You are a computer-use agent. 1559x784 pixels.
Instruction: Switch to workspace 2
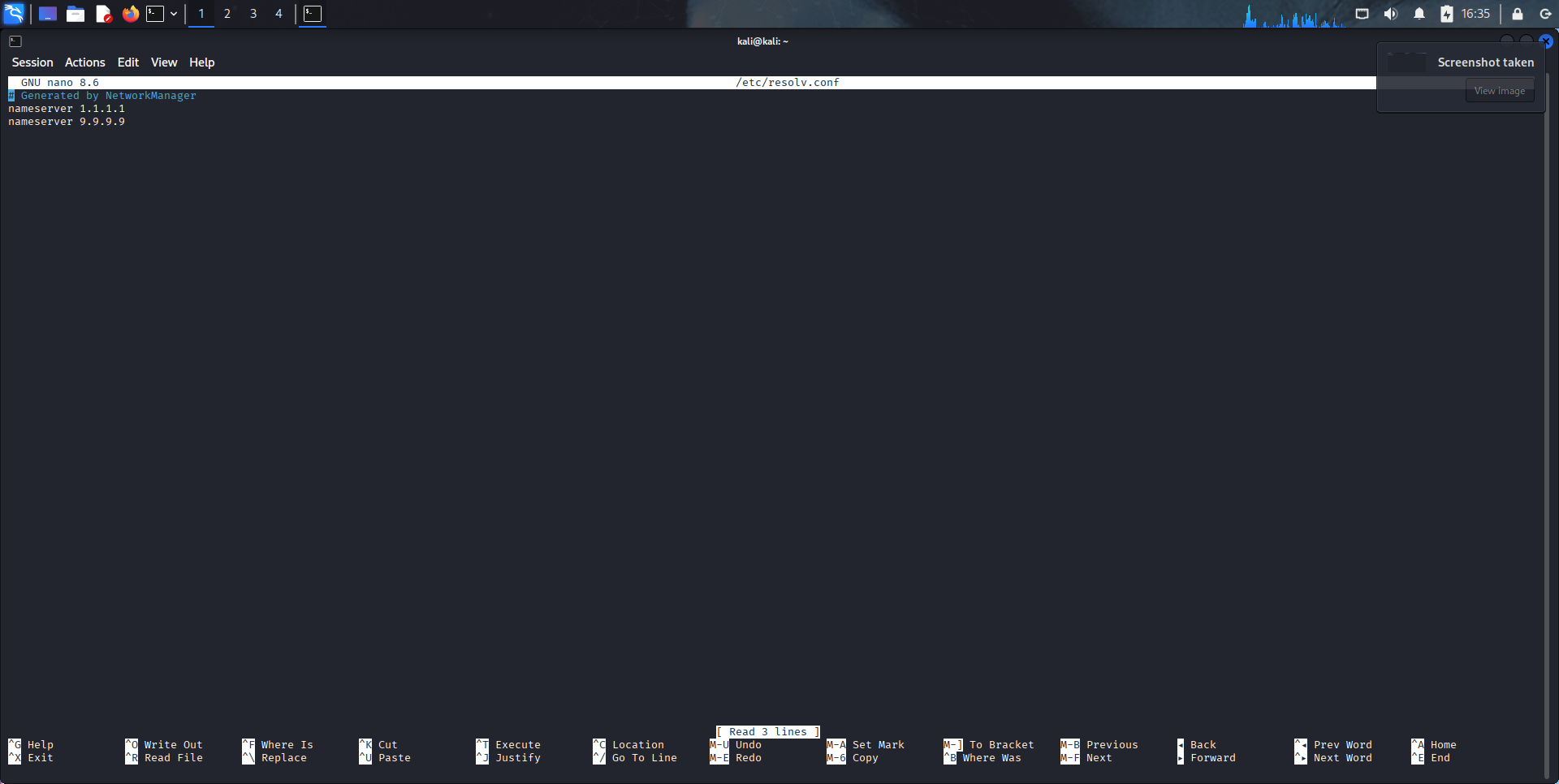(227, 14)
